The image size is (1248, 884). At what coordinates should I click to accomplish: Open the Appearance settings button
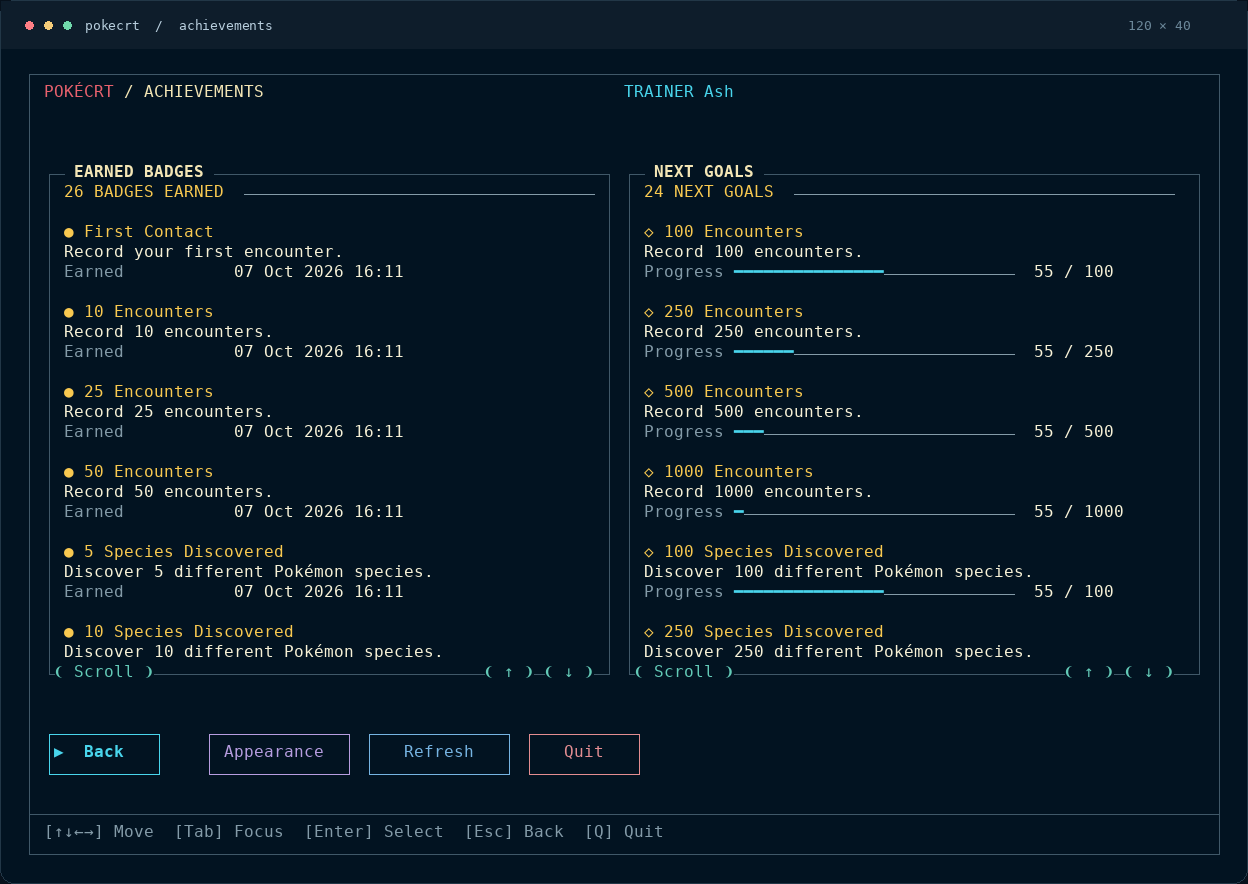point(279,754)
